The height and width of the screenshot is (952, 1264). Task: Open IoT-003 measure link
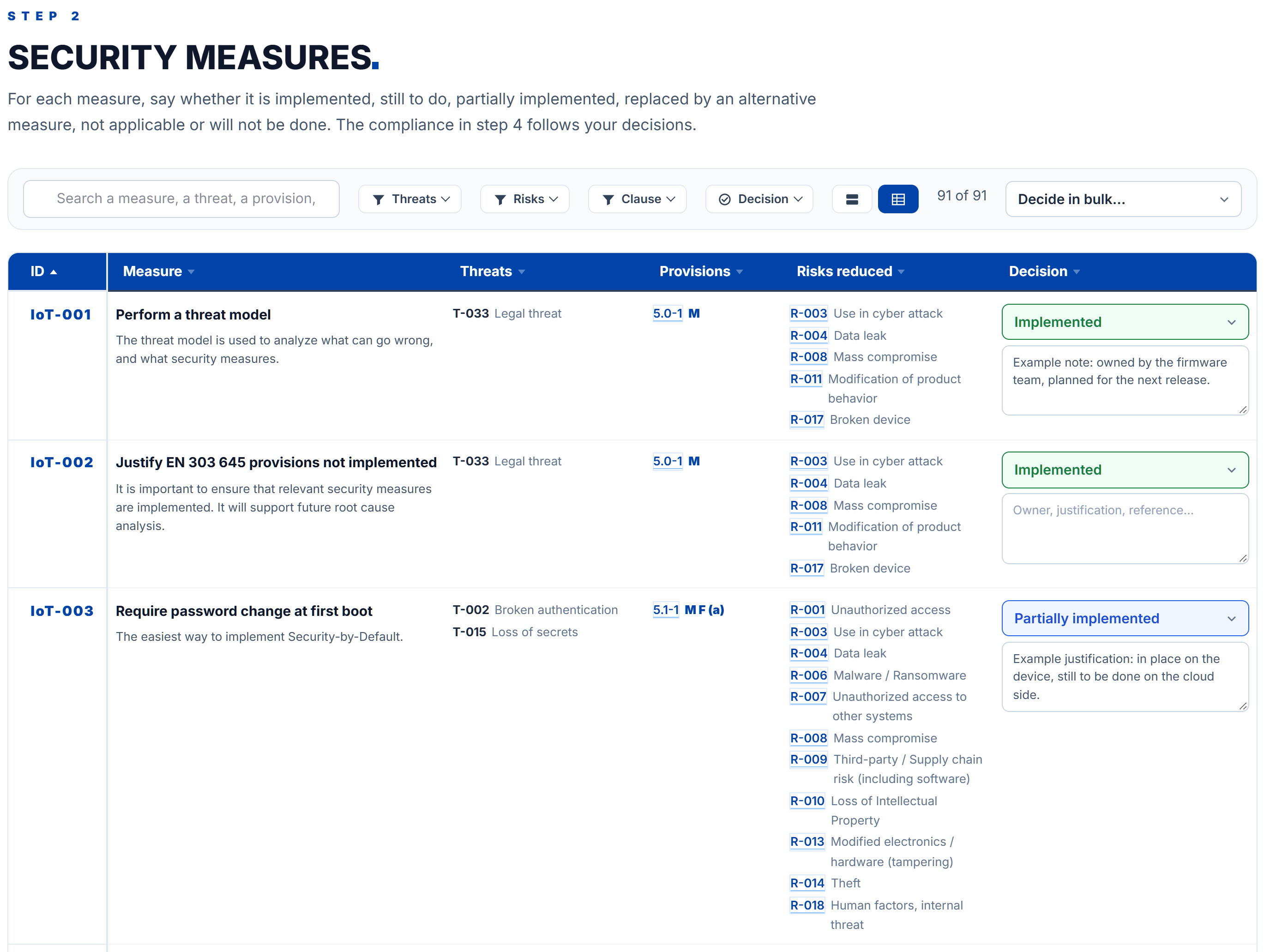click(62, 611)
